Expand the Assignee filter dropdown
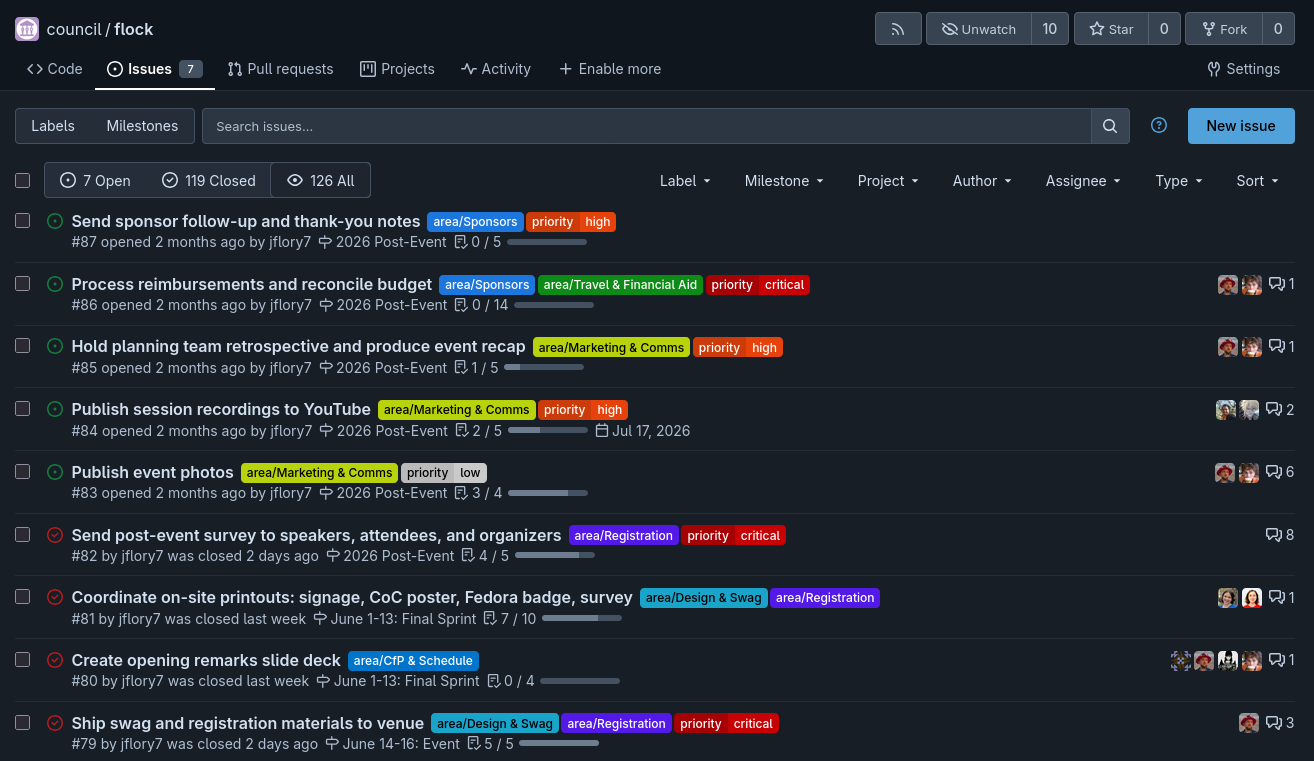Screen dimensions: 1314x761 [x=1083, y=181]
